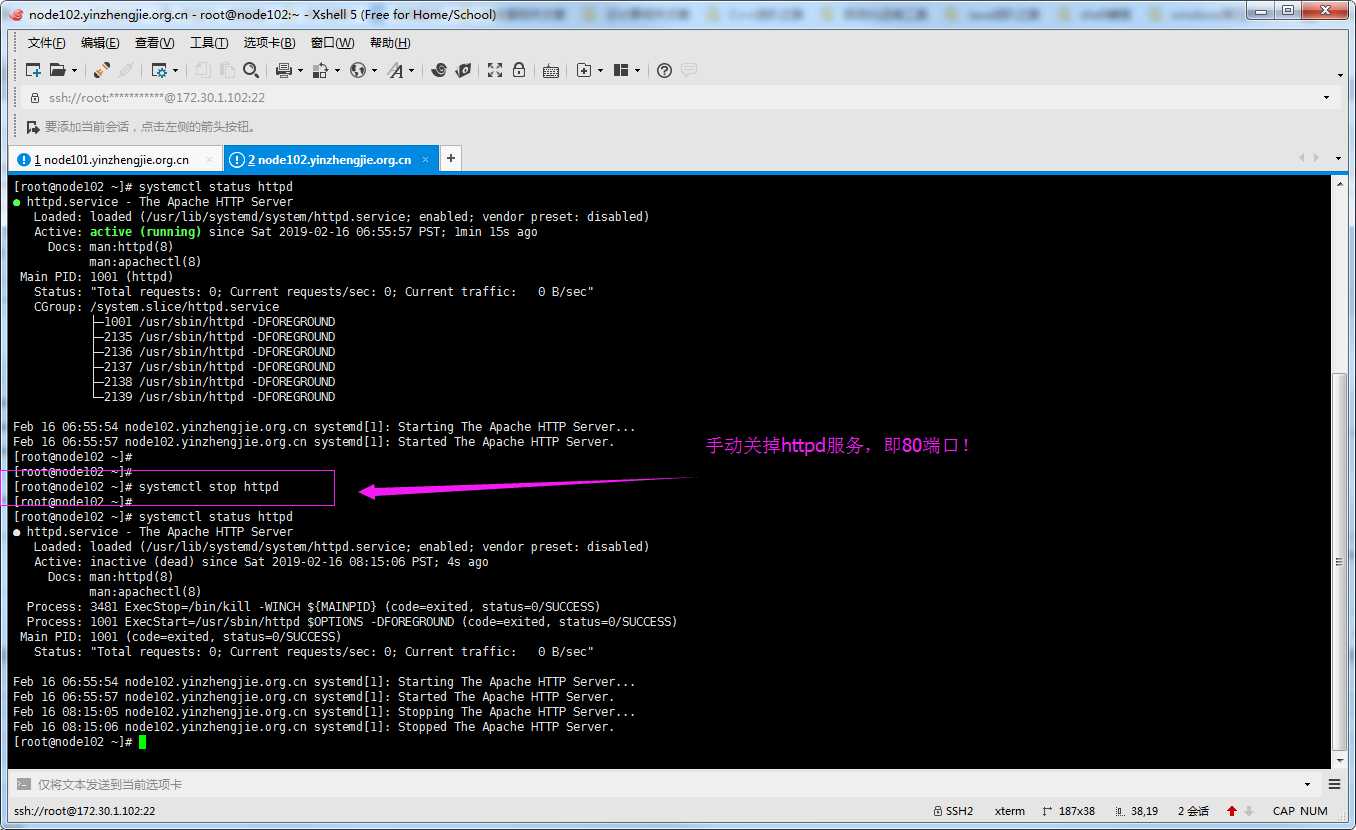Click the toolbar overflow arrow at right edge

pos(1340,75)
